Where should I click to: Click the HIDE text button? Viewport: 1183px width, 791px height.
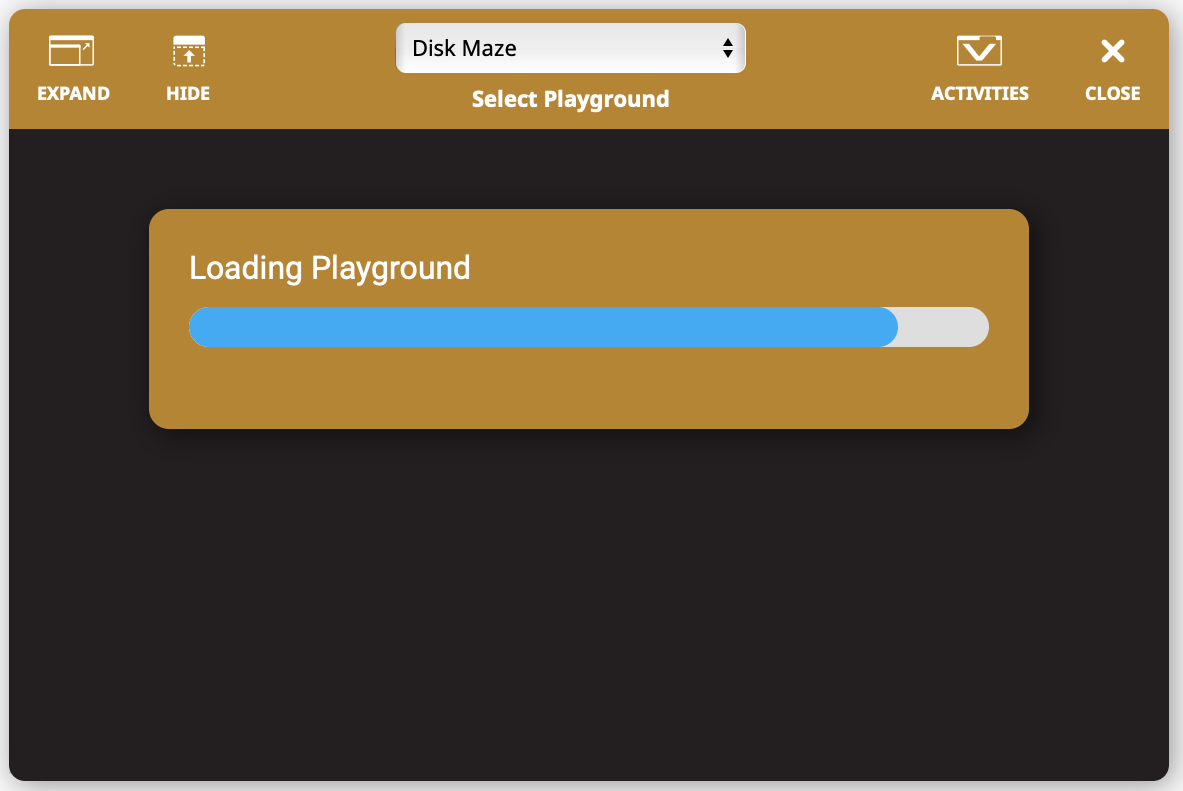188,93
